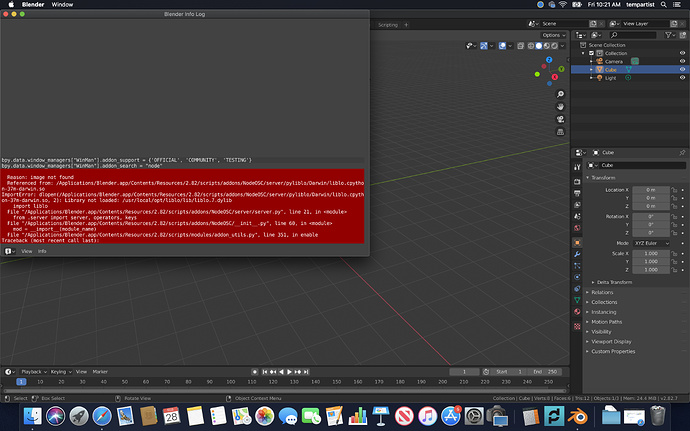Image resolution: width=690 pixels, height=431 pixels.
Task: Click the viewport pan hand icon
Action: [560, 107]
